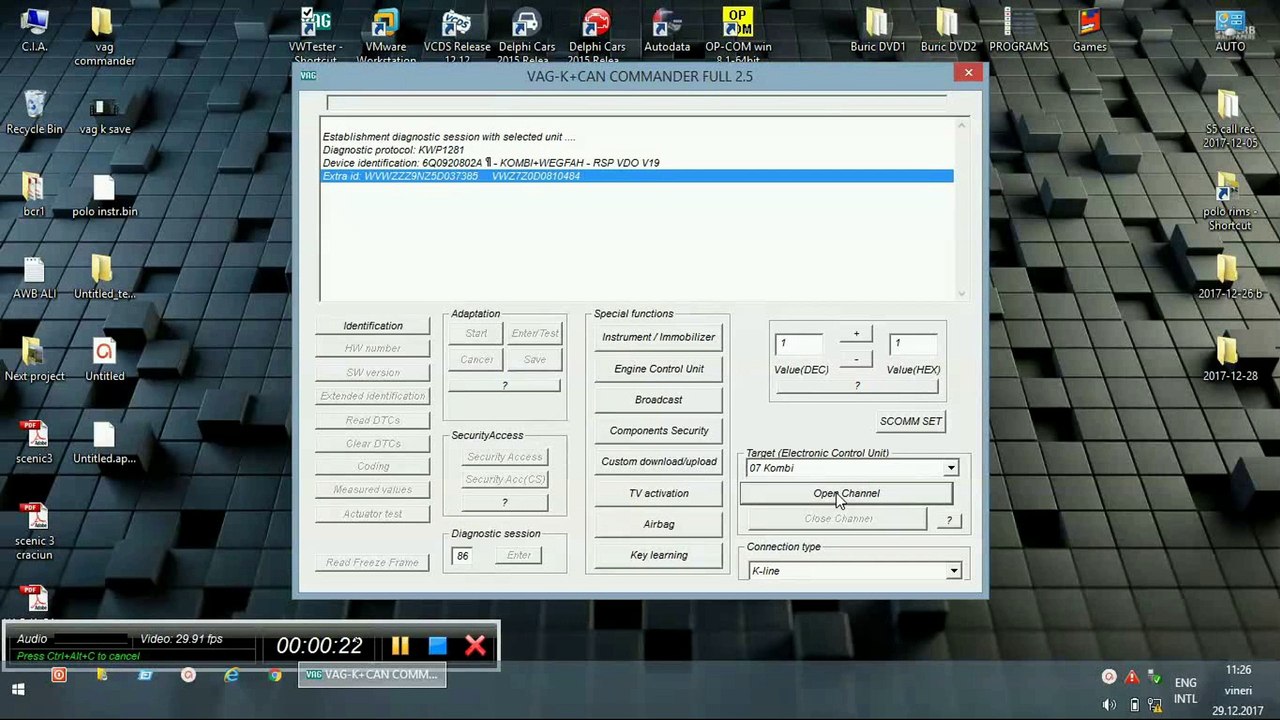Select the polo instr.bin file

tap(104, 195)
